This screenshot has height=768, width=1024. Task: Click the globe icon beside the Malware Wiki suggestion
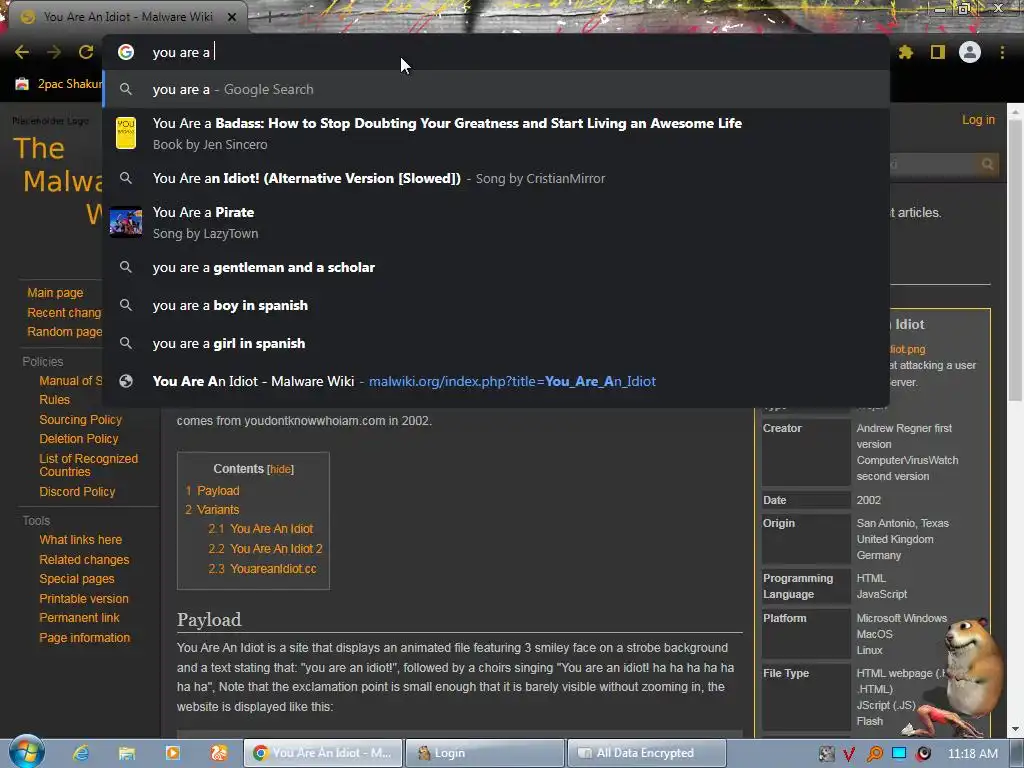coord(126,381)
